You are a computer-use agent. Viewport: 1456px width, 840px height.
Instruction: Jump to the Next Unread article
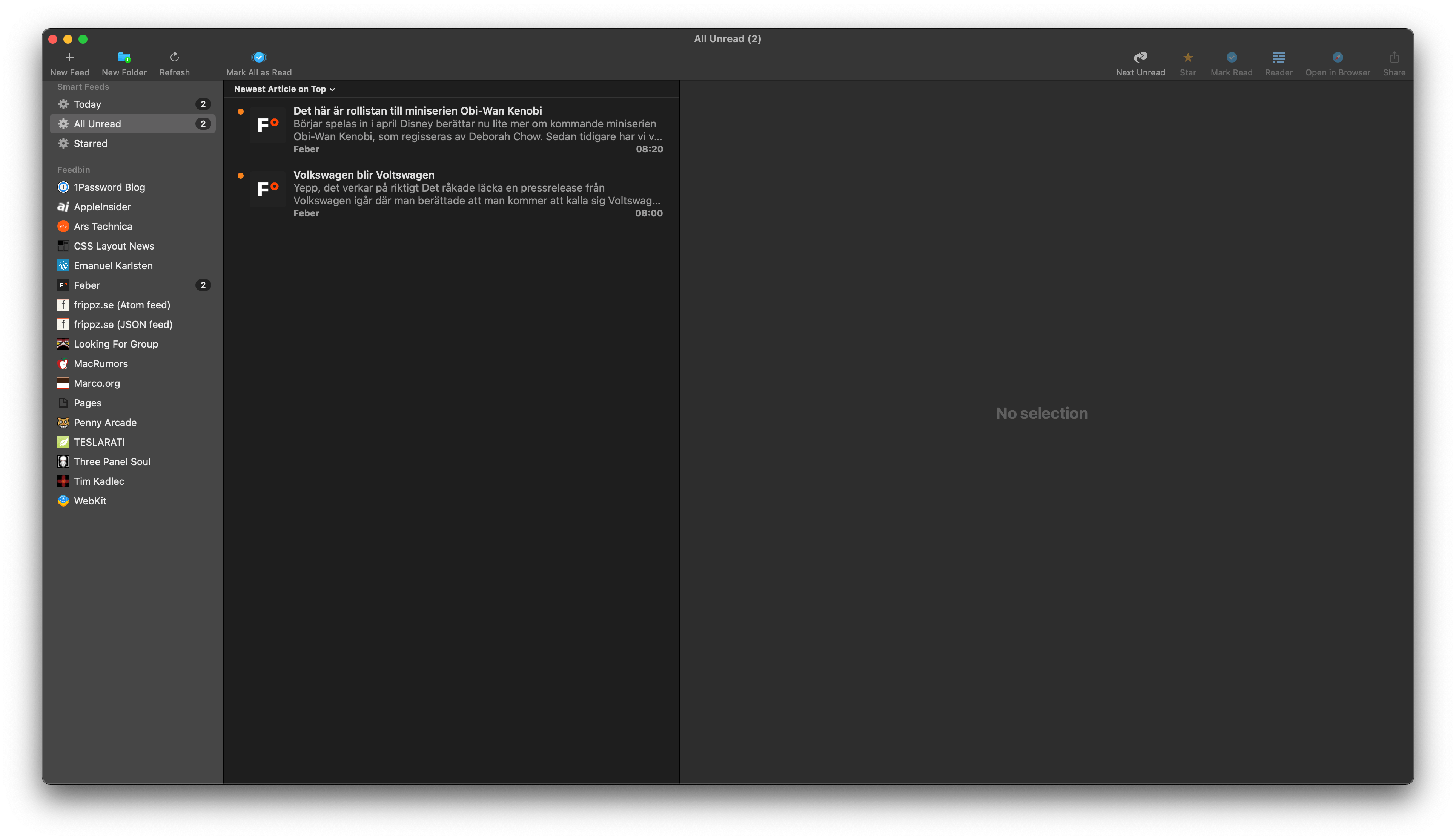(x=1140, y=57)
